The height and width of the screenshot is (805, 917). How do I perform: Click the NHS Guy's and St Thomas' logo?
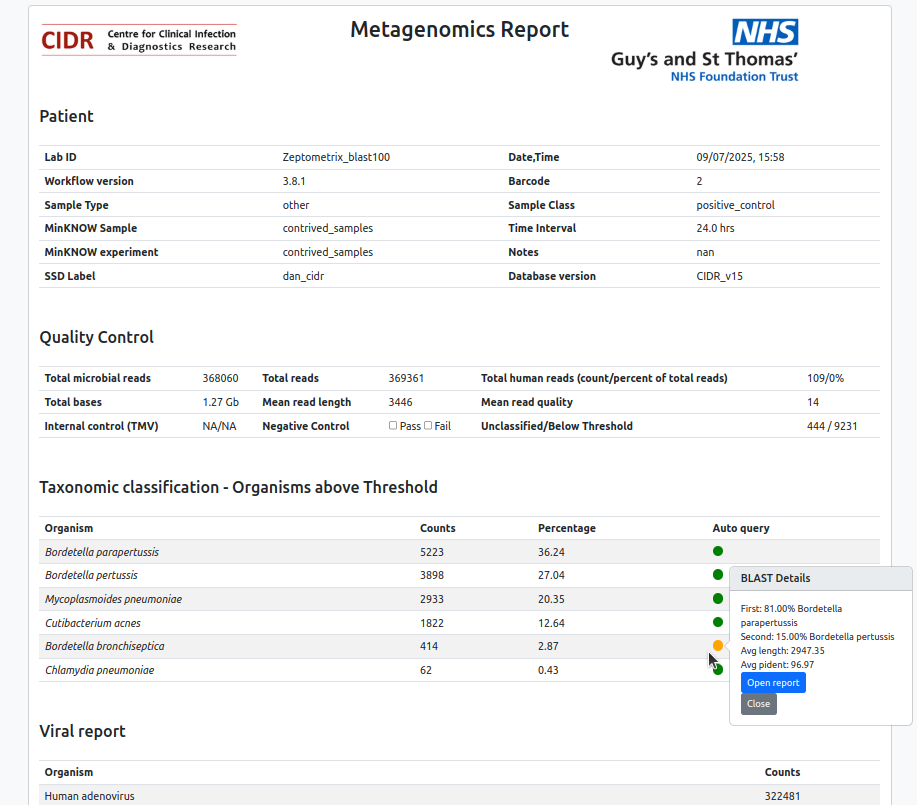click(705, 50)
